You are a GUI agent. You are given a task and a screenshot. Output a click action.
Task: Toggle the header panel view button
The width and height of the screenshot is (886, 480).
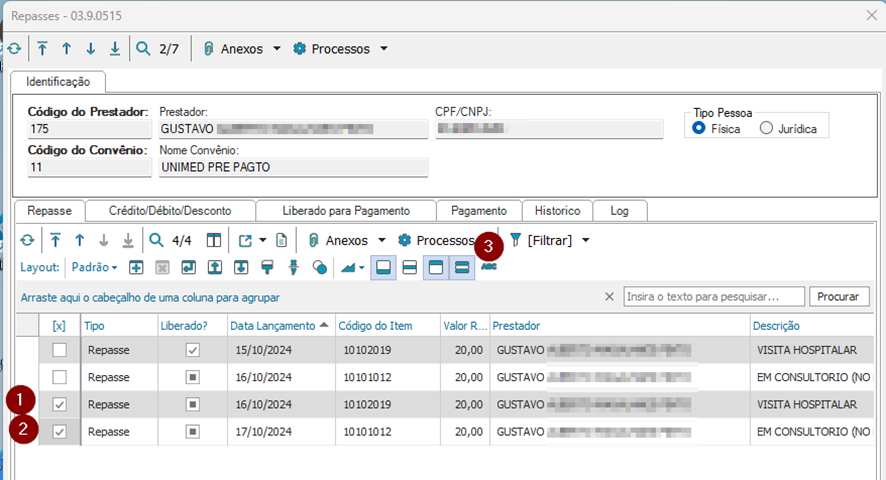point(436,267)
